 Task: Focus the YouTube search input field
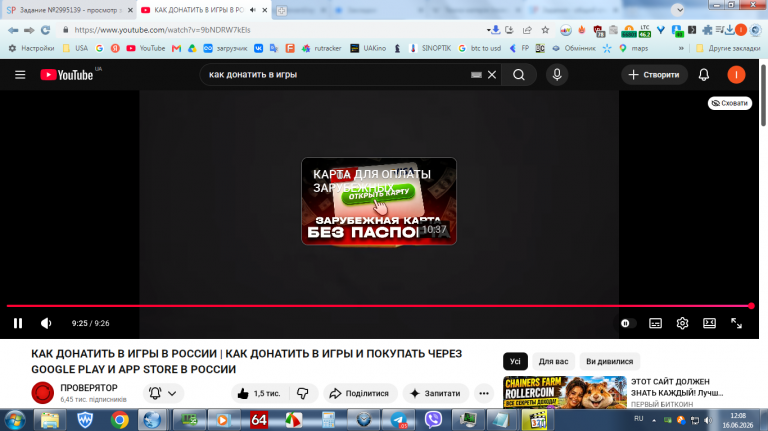pos(338,75)
